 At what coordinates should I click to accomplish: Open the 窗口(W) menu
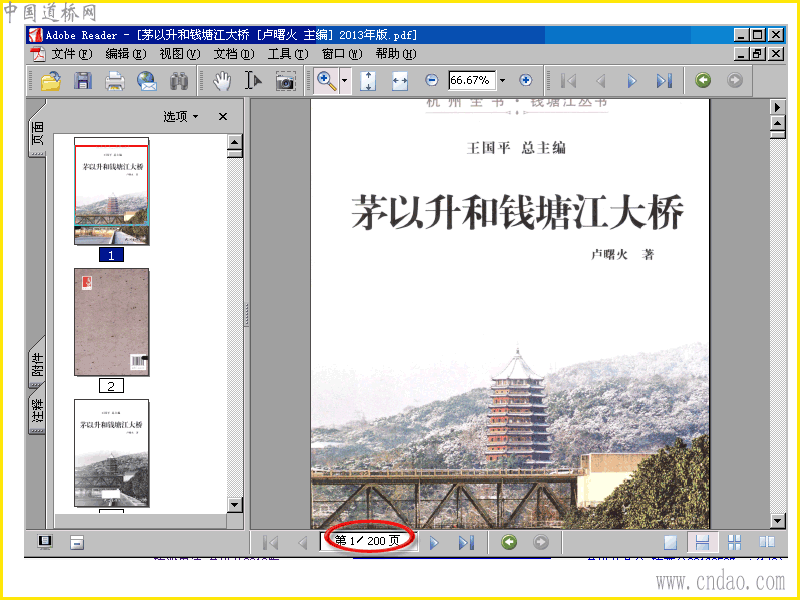[x=342, y=54]
